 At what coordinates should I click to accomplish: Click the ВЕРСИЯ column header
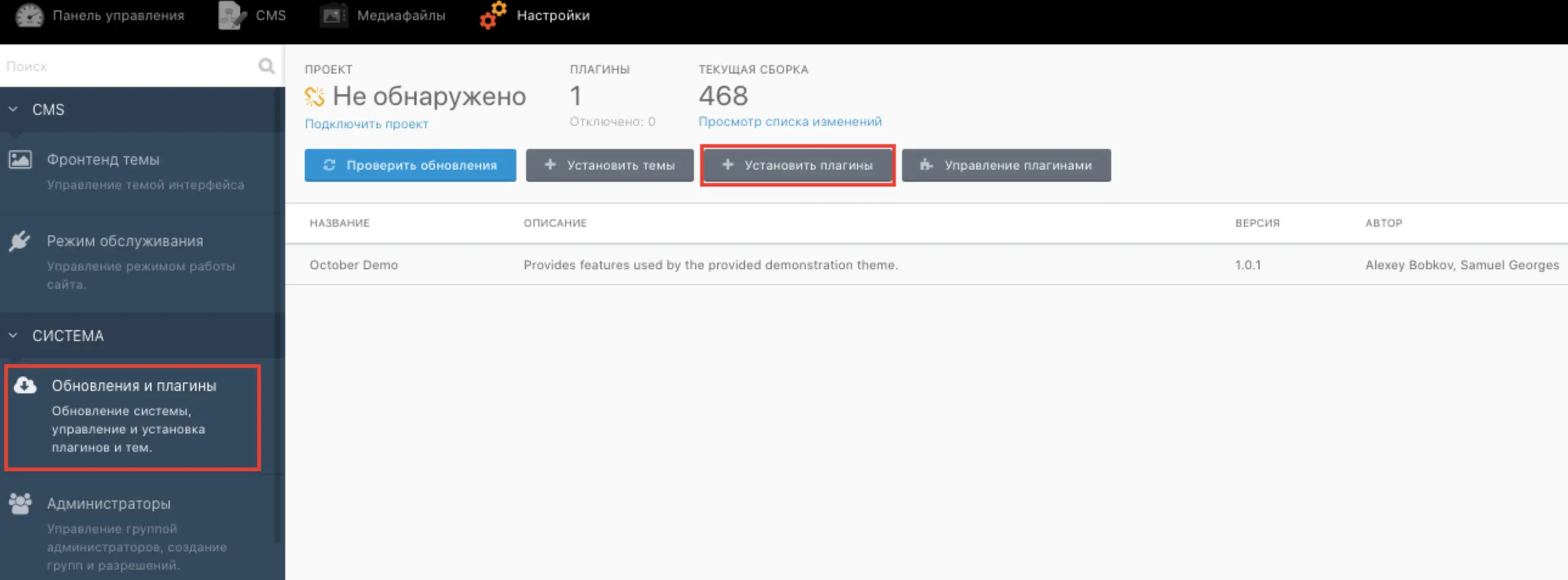point(1258,223)
